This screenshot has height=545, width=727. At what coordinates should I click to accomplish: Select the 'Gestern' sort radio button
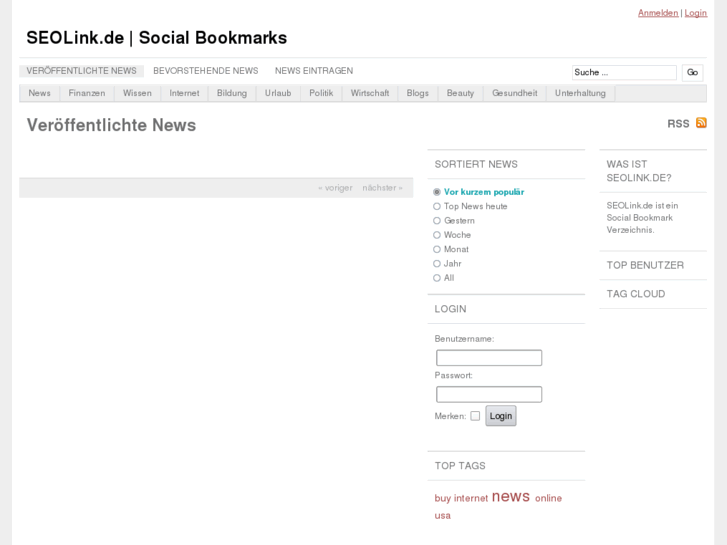pyautogui.click(x=437, y=221)
